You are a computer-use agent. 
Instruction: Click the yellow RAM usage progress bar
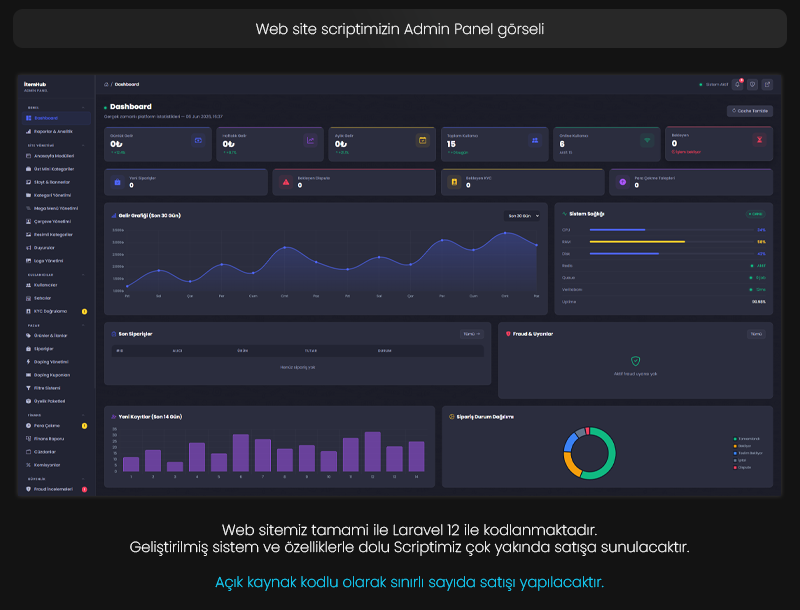click(x=637, y=242)
